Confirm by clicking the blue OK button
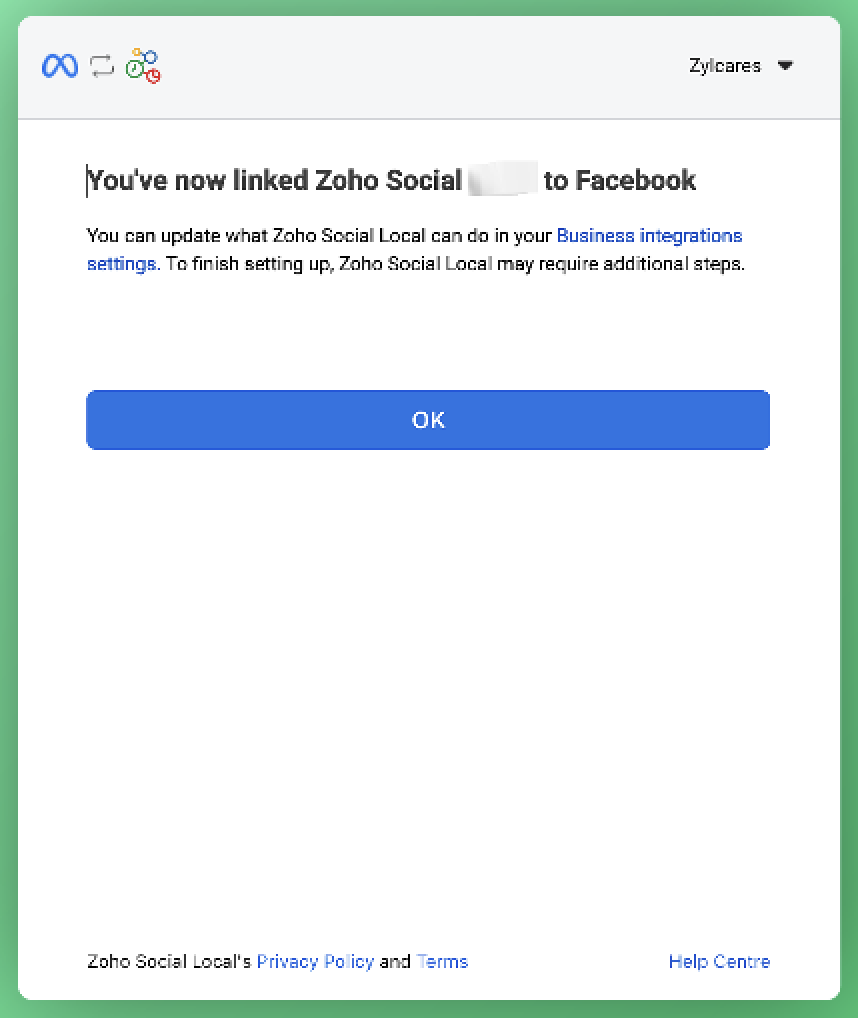 (x=428, y=420)
